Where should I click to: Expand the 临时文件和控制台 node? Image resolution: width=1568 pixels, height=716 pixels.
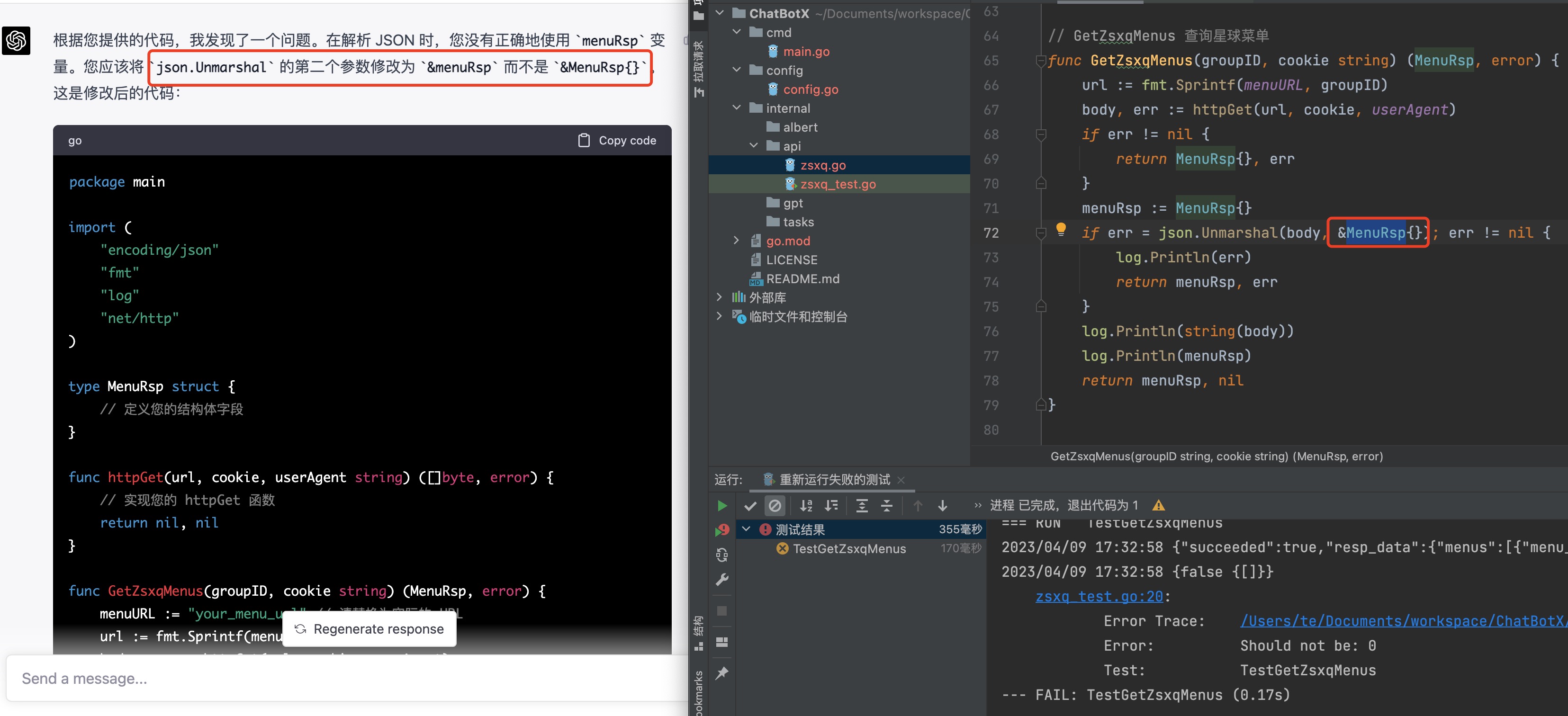[720, 316]
